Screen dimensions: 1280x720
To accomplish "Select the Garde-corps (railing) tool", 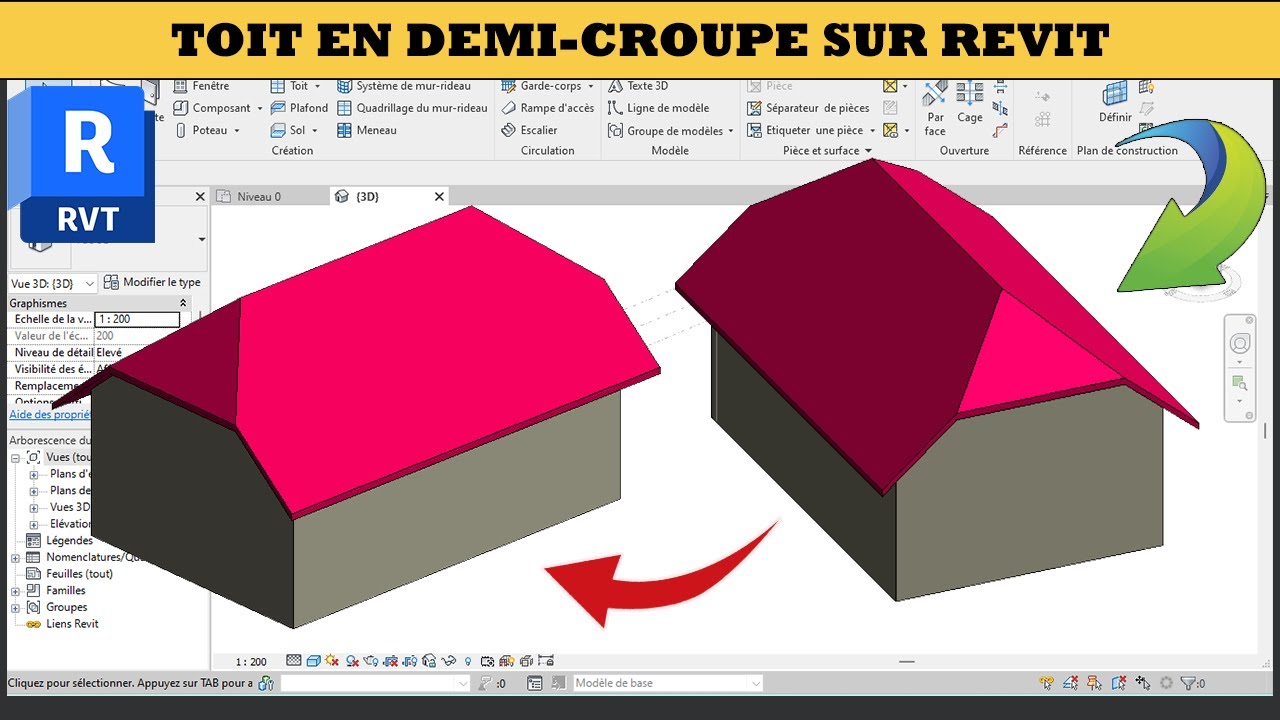I will [547, 86].
